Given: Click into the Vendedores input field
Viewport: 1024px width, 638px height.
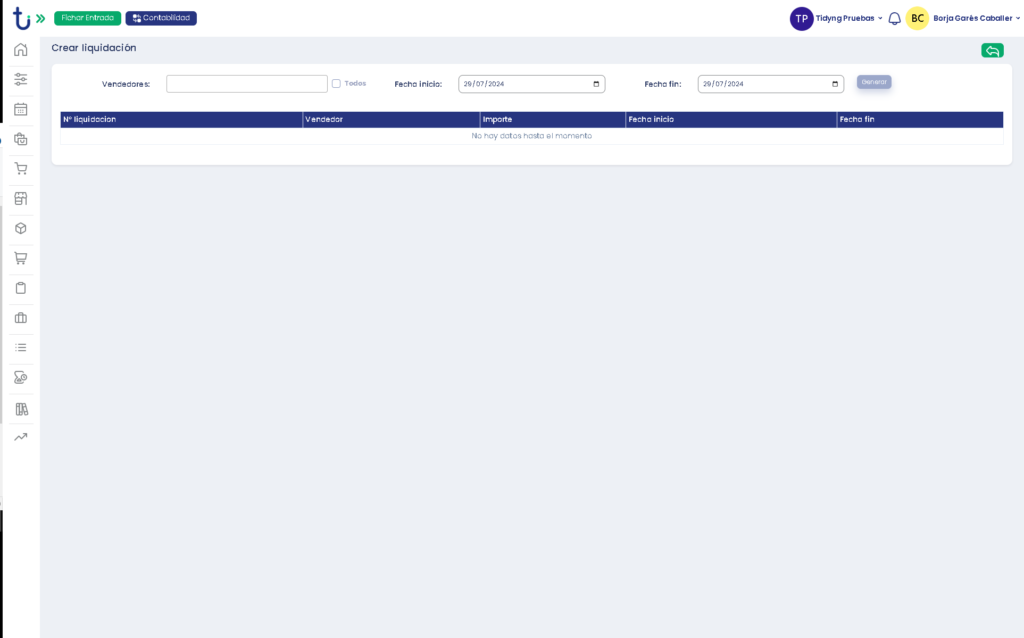Looking at the screenshot, I should [246, 84].
